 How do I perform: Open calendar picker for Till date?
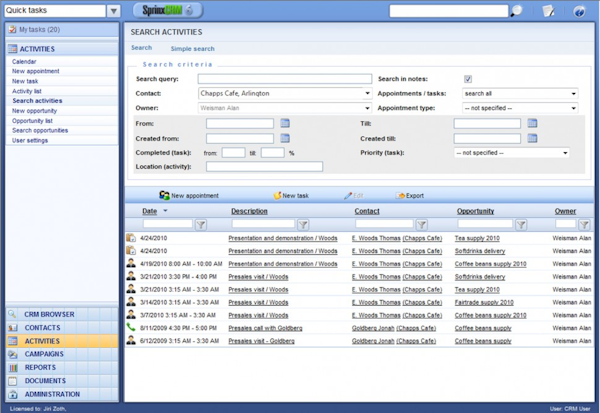point(532,123)
